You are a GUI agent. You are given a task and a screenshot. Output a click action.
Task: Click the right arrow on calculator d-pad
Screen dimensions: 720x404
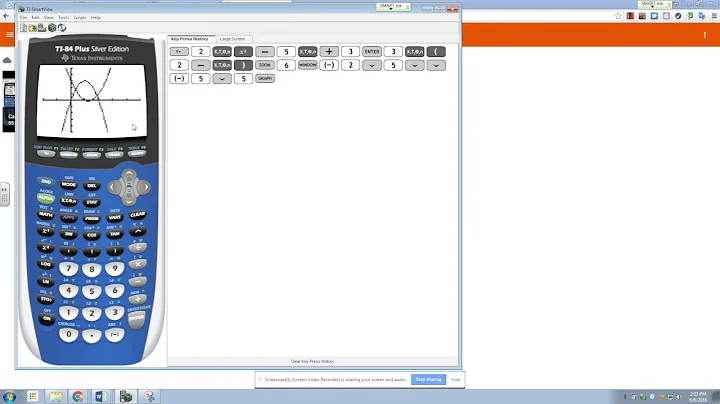point(145,187)
